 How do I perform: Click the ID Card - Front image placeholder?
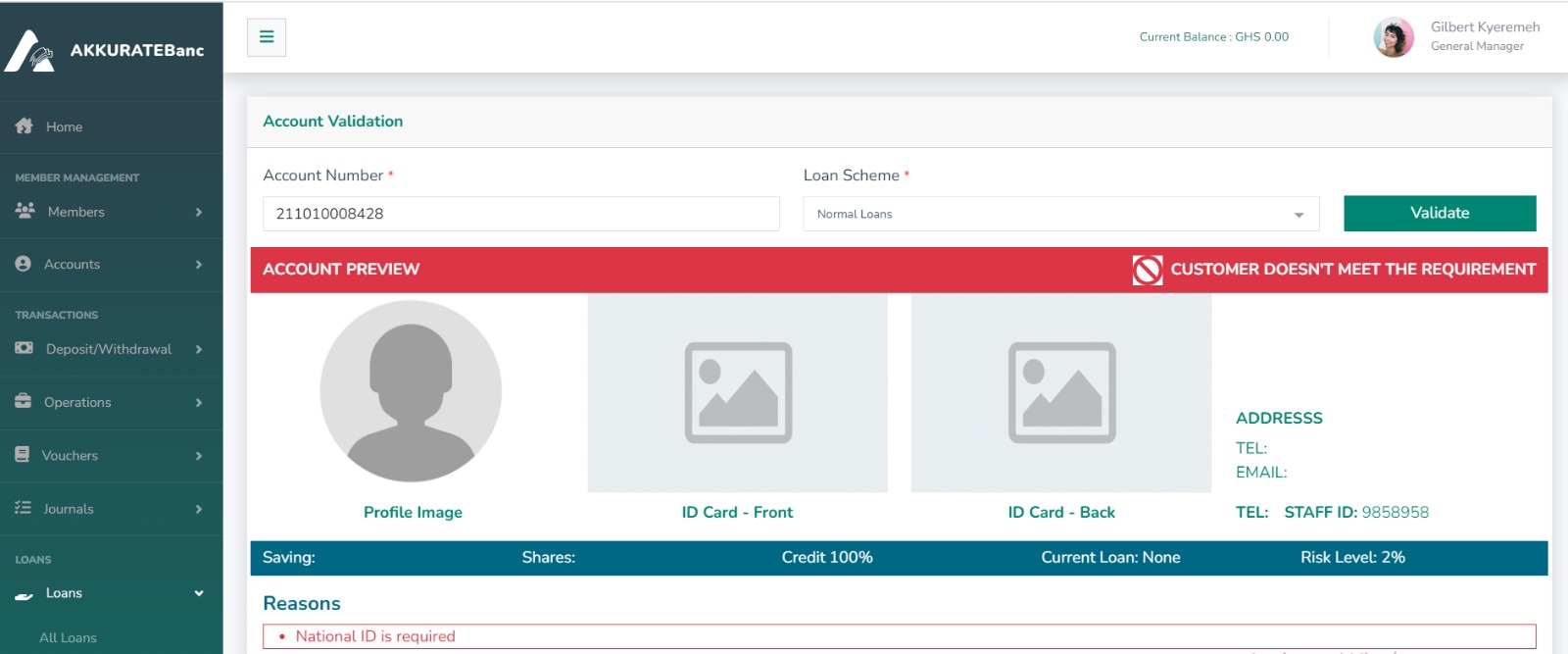pos(738,393)
